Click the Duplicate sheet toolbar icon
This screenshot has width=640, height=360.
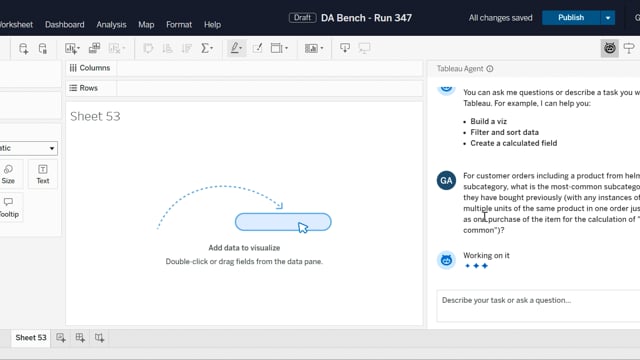point(94,48)
